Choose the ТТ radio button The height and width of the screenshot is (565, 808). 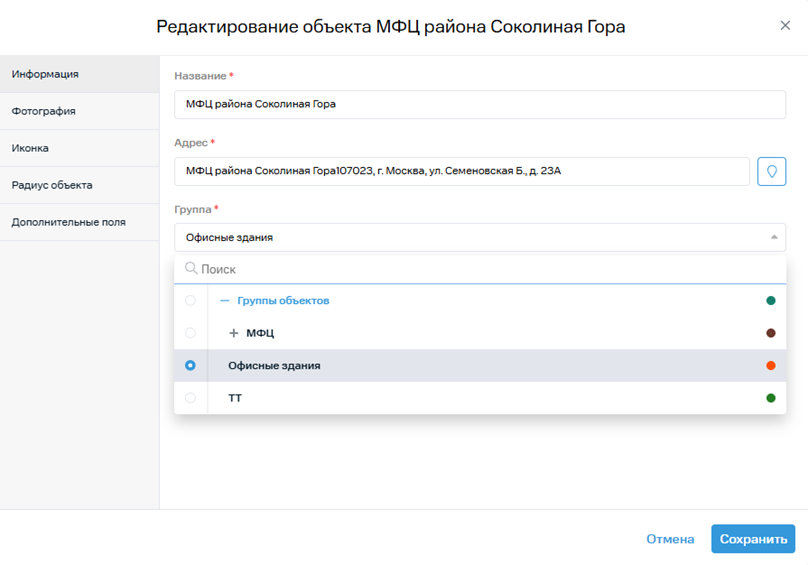coord(190,398)
